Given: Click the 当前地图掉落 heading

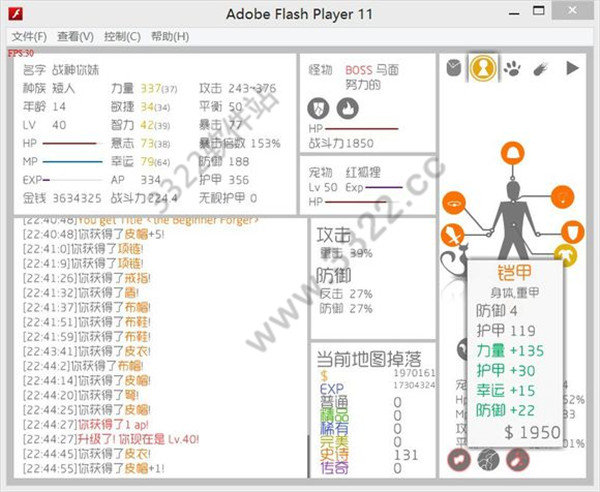Looking at the screenshot, I should 369,359.
